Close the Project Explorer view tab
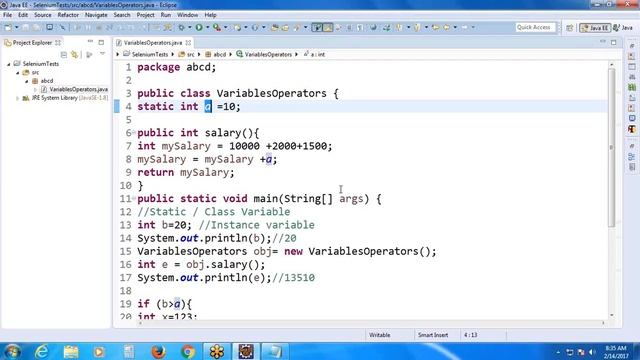The width and height of the screenshot is (640, 360). pyautogui.click(x=58, y=42)
